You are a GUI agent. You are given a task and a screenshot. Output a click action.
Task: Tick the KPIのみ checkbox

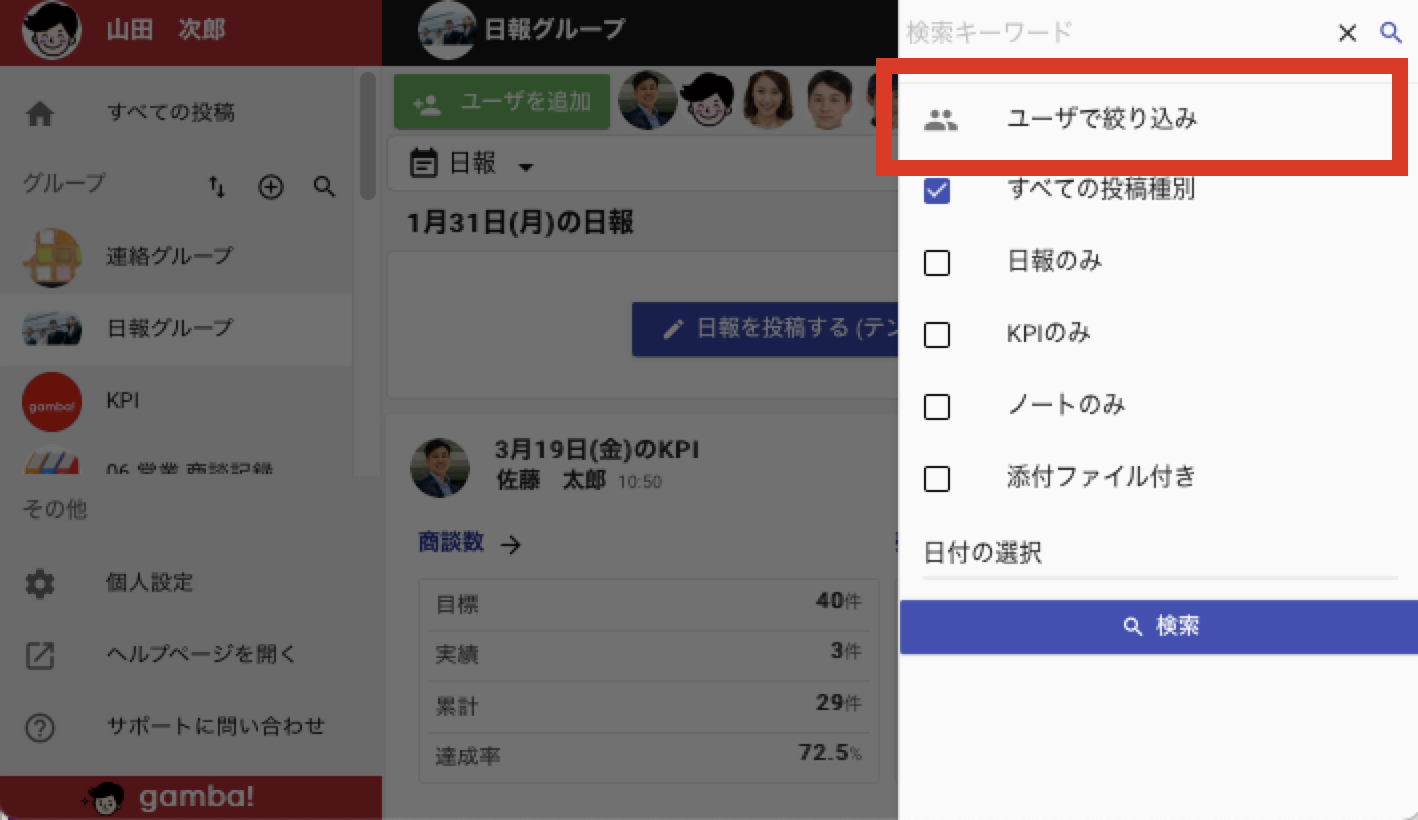(x=937, y=335)
